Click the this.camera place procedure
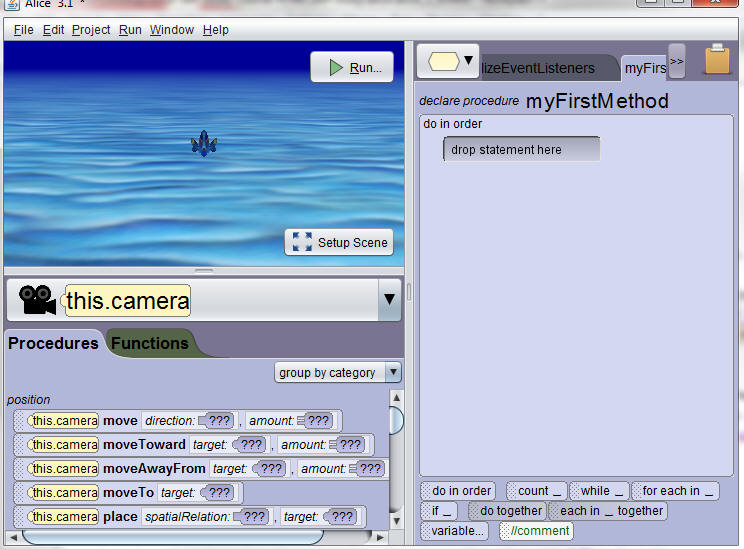The height and width of the screenshot is (549, 744). 190,516
